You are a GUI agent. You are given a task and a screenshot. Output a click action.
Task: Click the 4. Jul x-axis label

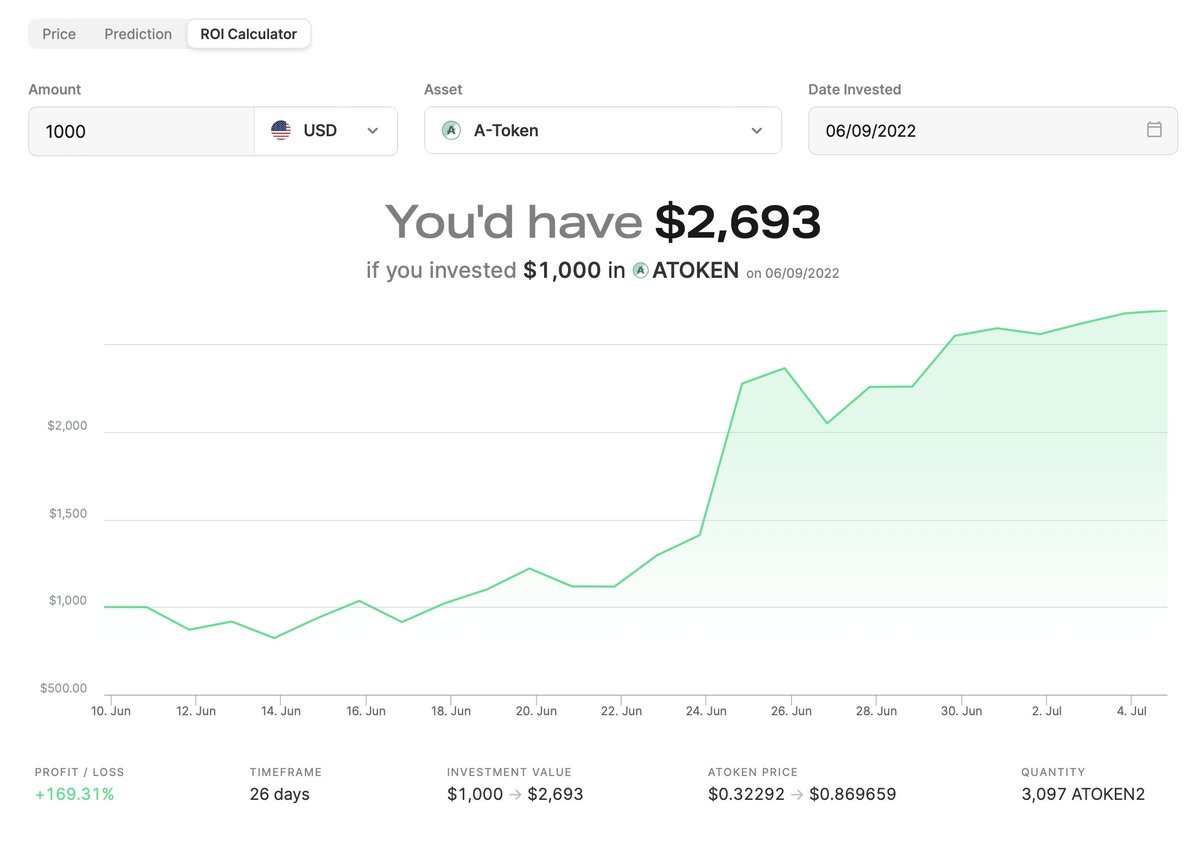(1132, 711)
